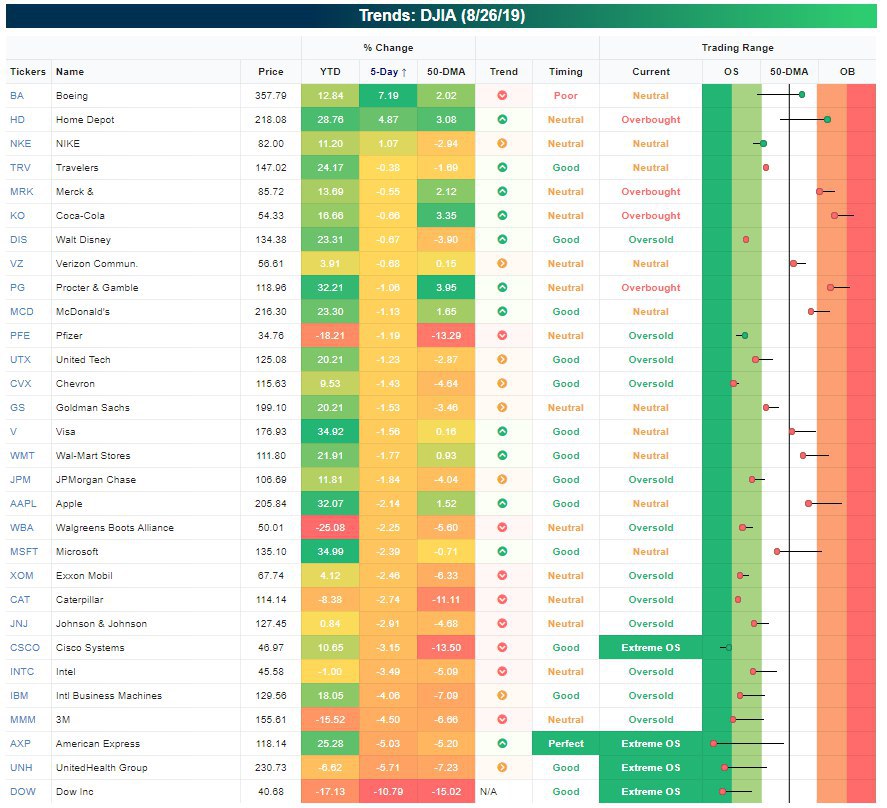
Task: Sort by the Current trading range header
Action: [x=651, y=72]
